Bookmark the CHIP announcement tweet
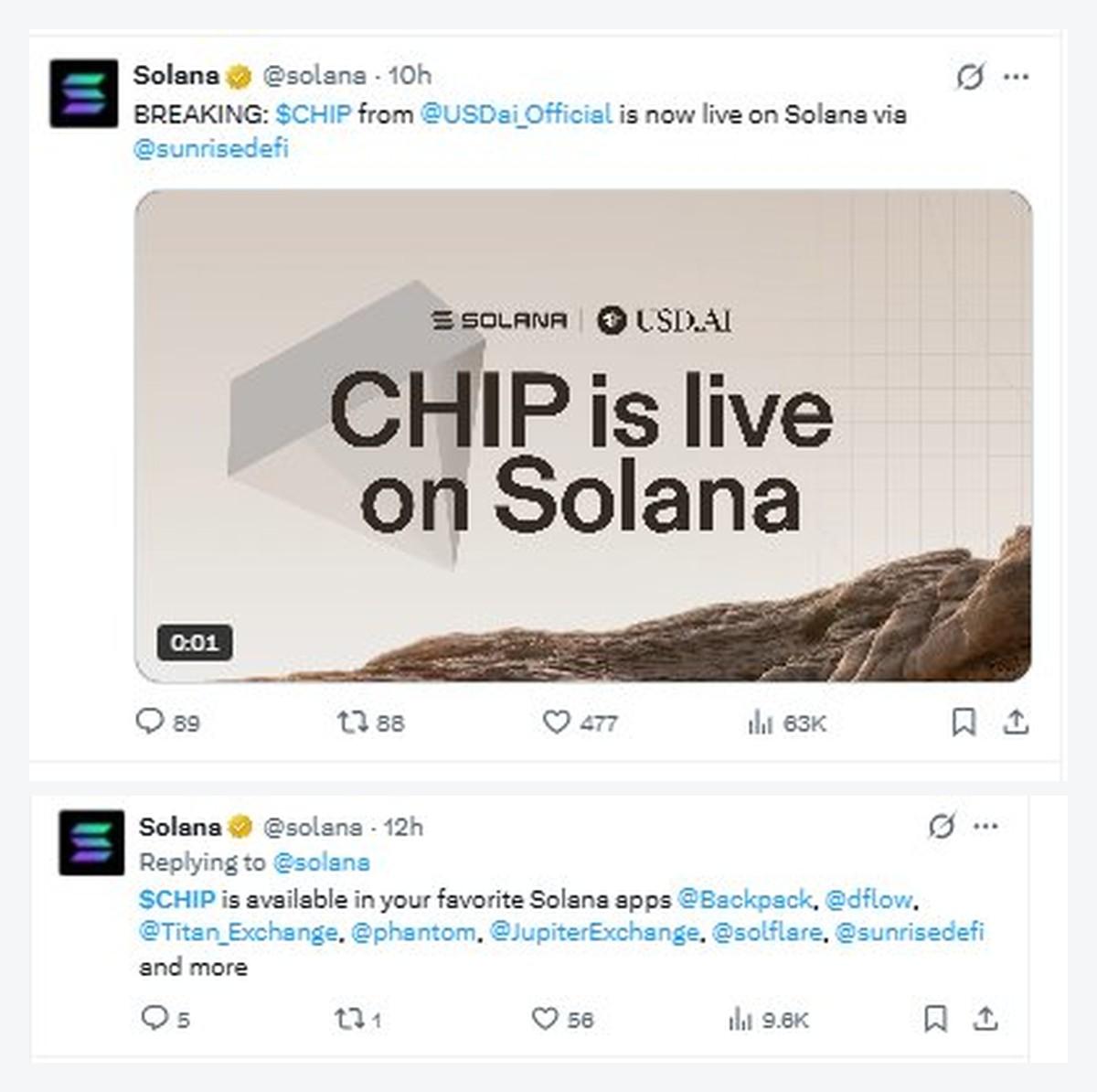The width and height of the screenshot is (1097, 1092). click(x=963, y=723)
